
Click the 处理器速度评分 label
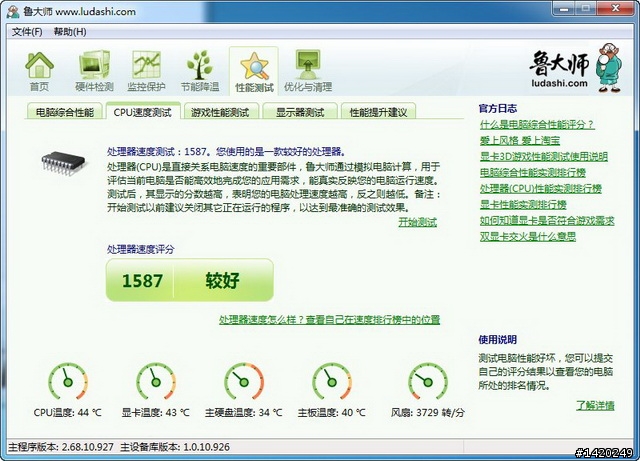click(140, 249)
